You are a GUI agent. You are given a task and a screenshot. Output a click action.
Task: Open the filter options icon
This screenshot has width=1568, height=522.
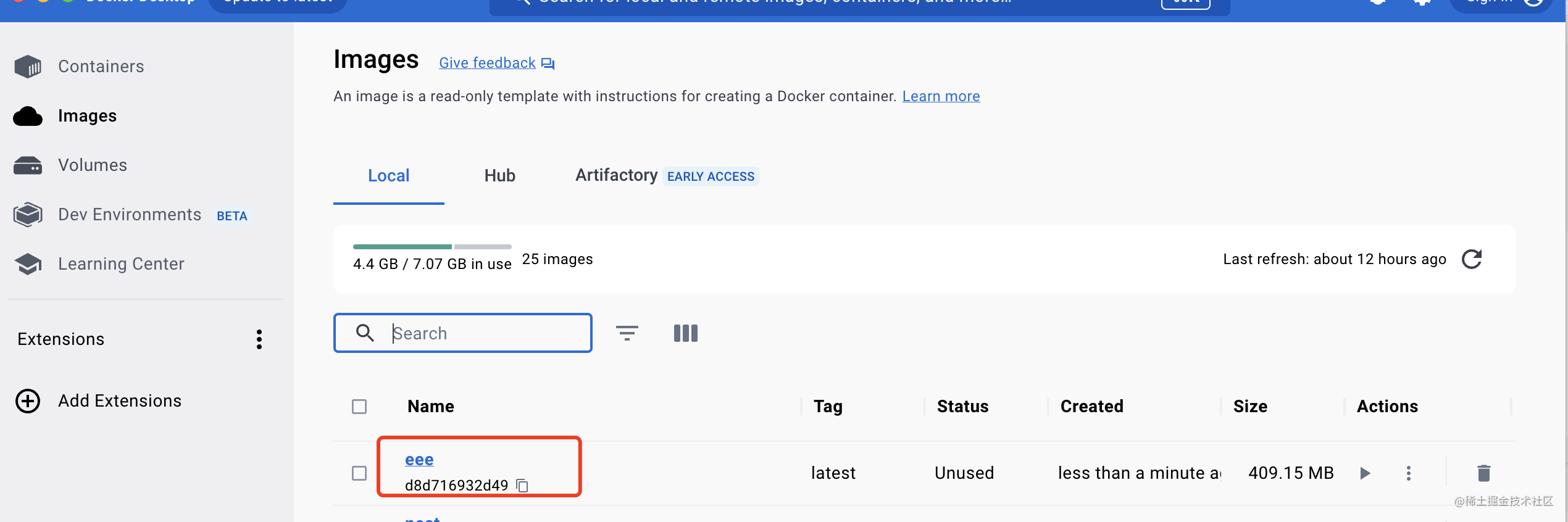627,333
